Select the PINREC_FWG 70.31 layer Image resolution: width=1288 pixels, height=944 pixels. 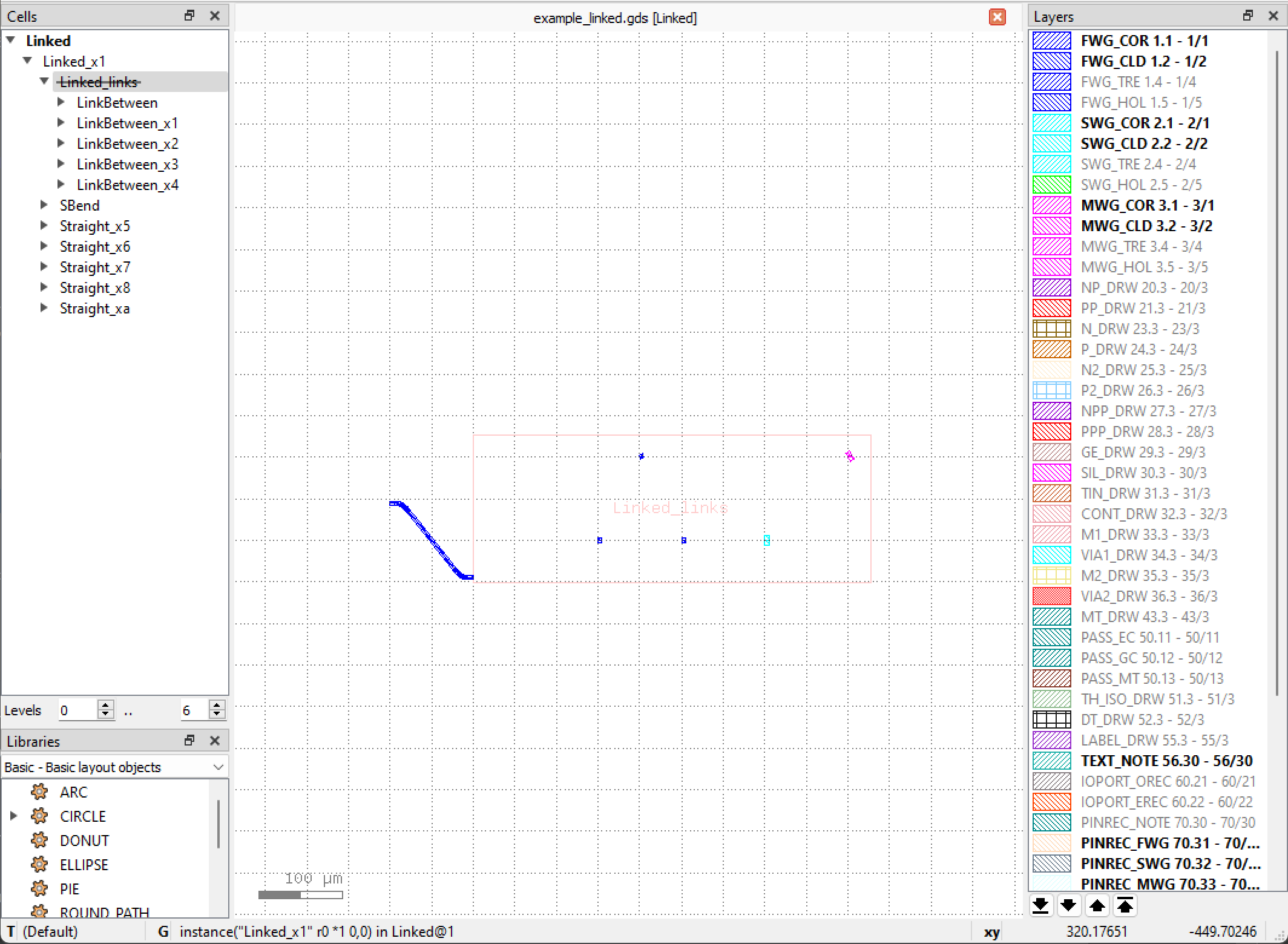(x=1171, y=843)
